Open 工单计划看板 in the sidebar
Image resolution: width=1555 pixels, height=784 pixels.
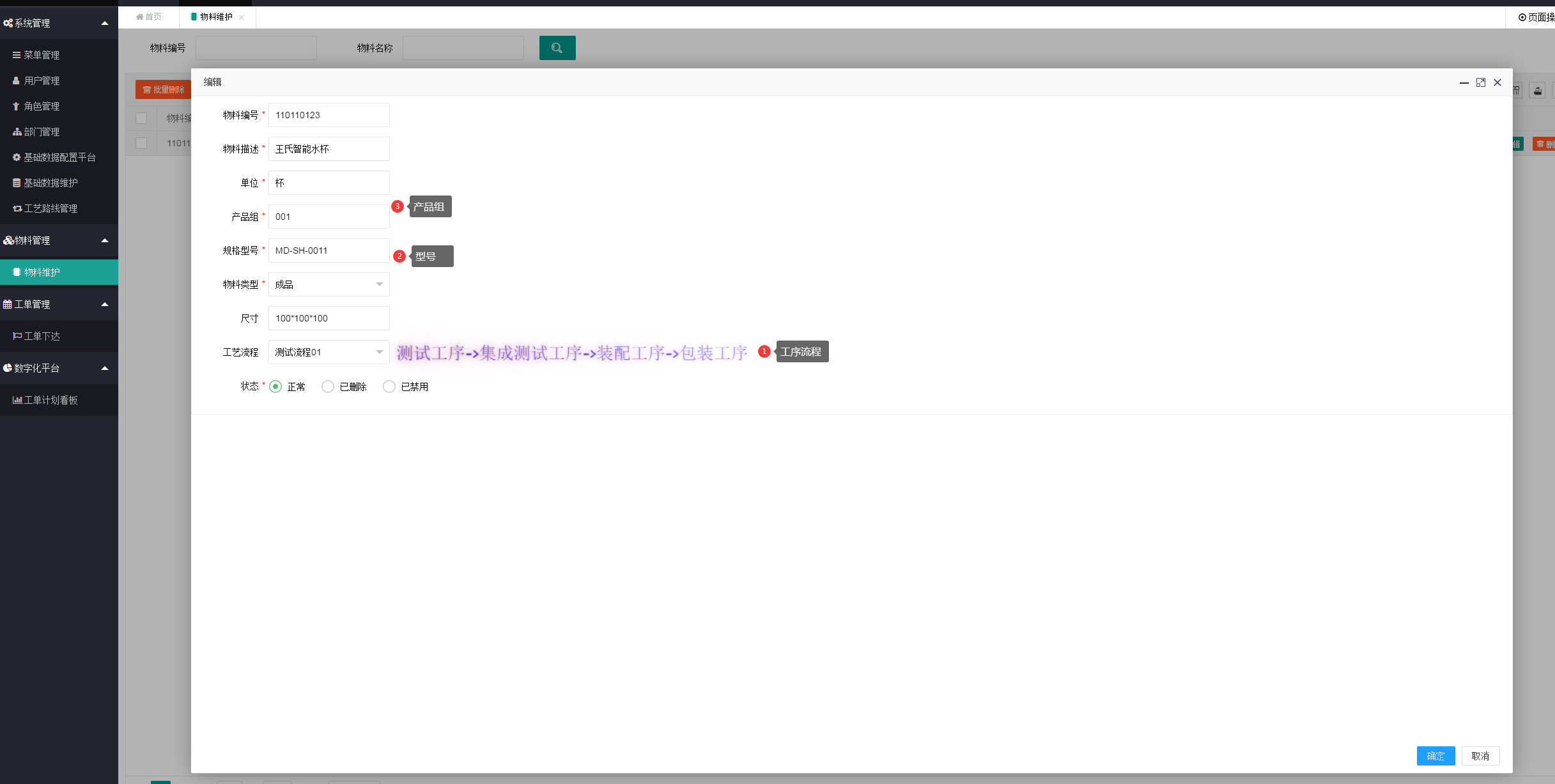pos(50,400)
